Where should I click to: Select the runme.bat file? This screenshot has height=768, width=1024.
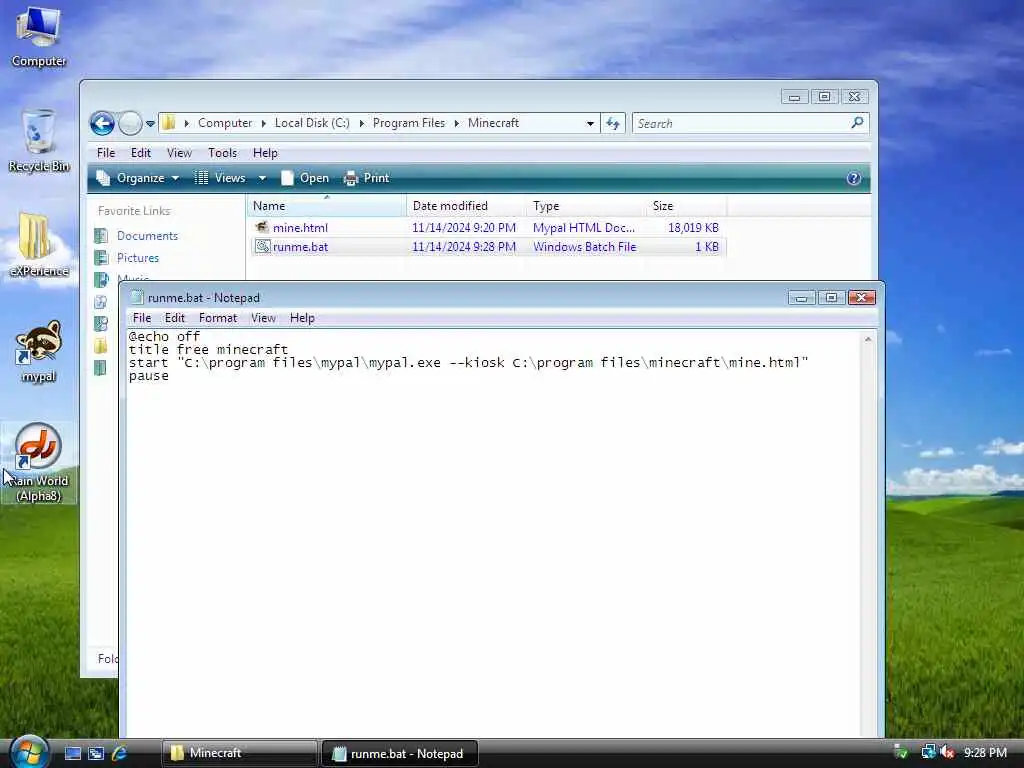click(x=487, y=247)
